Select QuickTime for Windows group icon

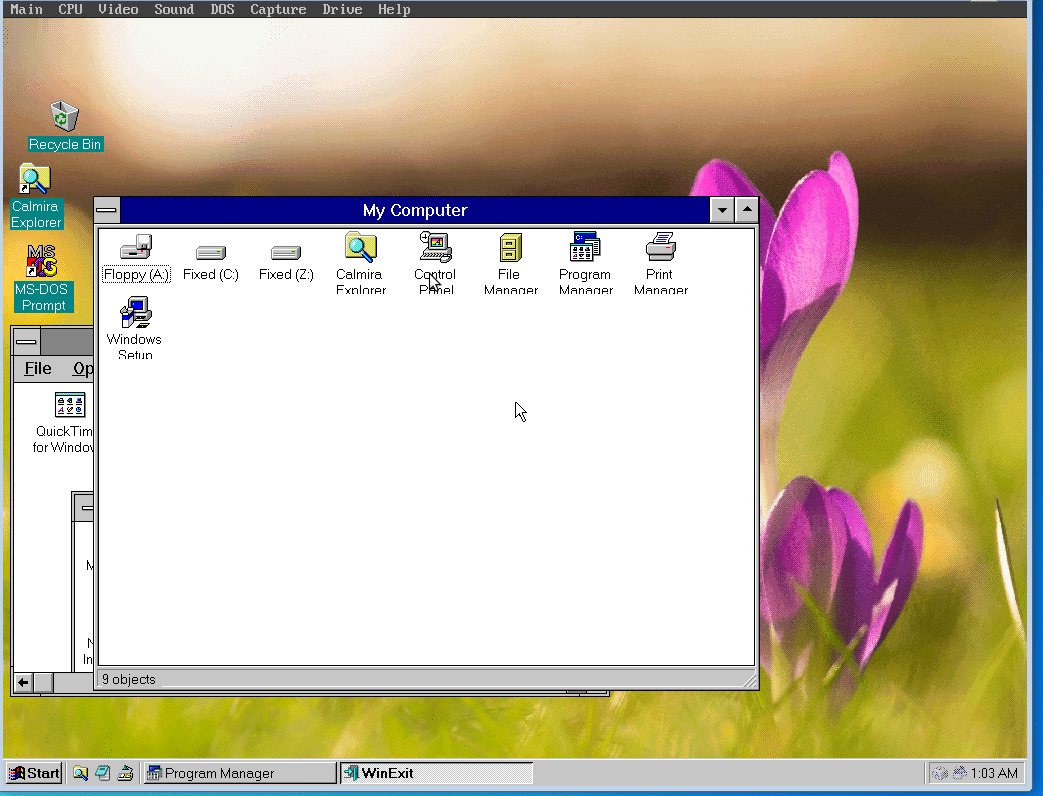70,404
